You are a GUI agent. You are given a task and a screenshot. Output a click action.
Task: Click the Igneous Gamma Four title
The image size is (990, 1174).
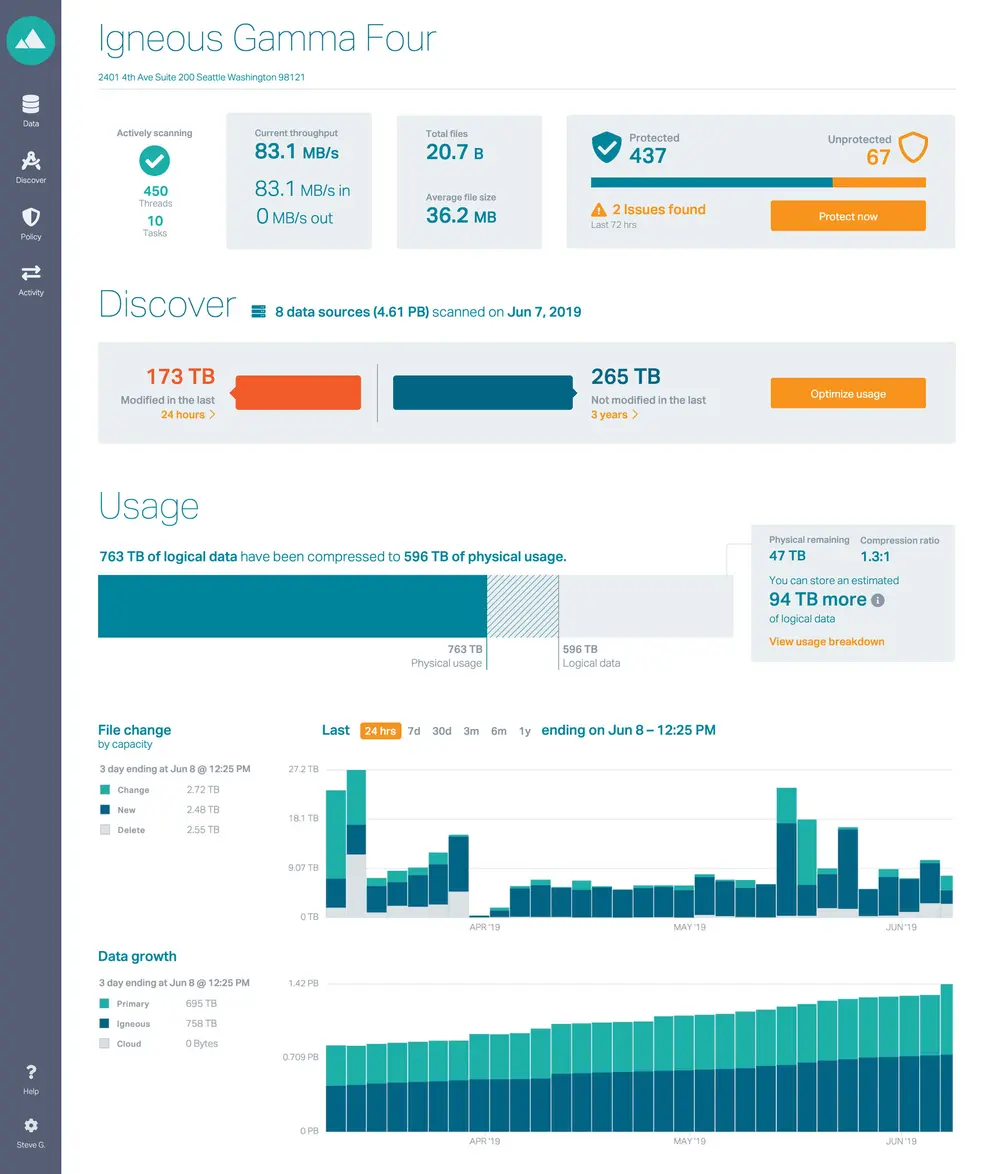[x=267, y=38]
